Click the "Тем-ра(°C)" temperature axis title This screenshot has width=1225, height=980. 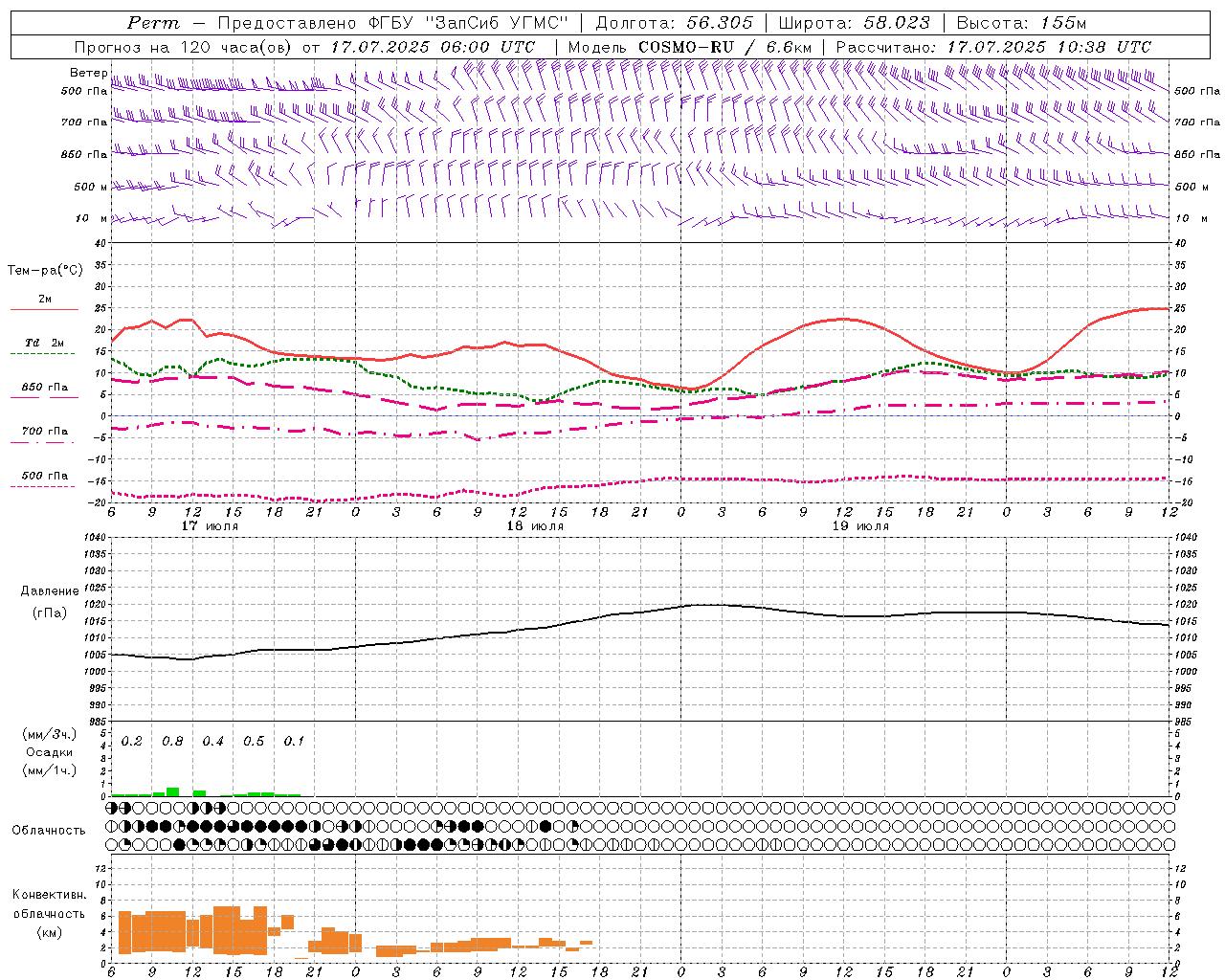pyautogui.click(x=45, y=271)
